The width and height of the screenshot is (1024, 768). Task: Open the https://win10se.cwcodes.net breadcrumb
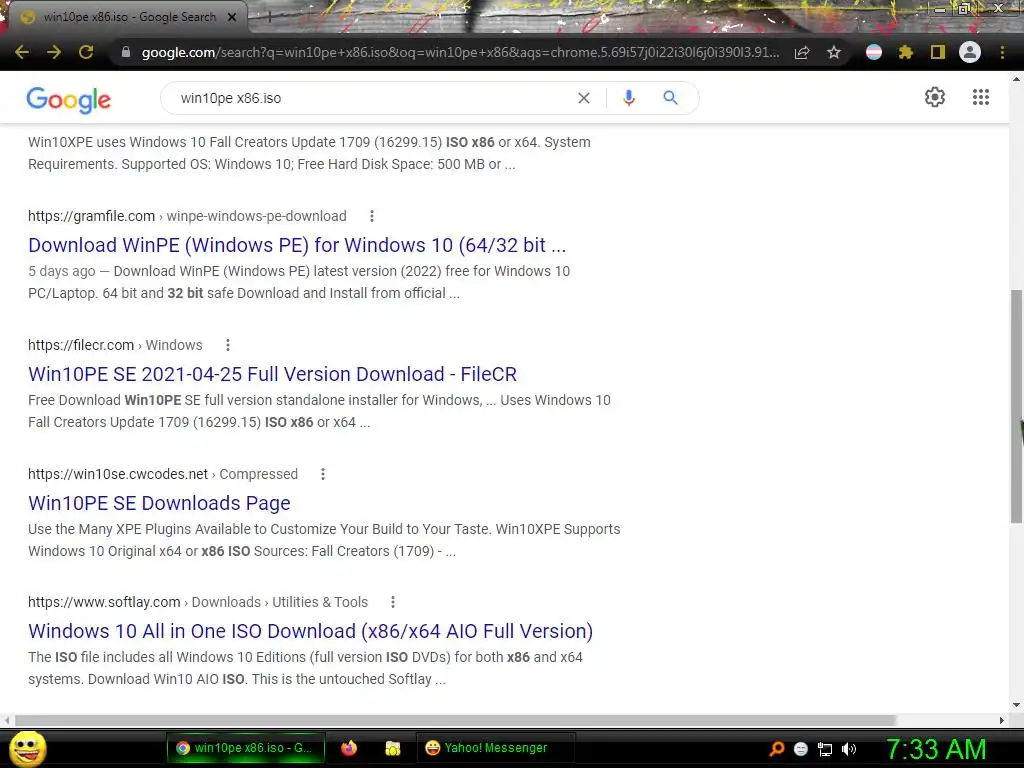pyautogui.click(x=118, y=474)
